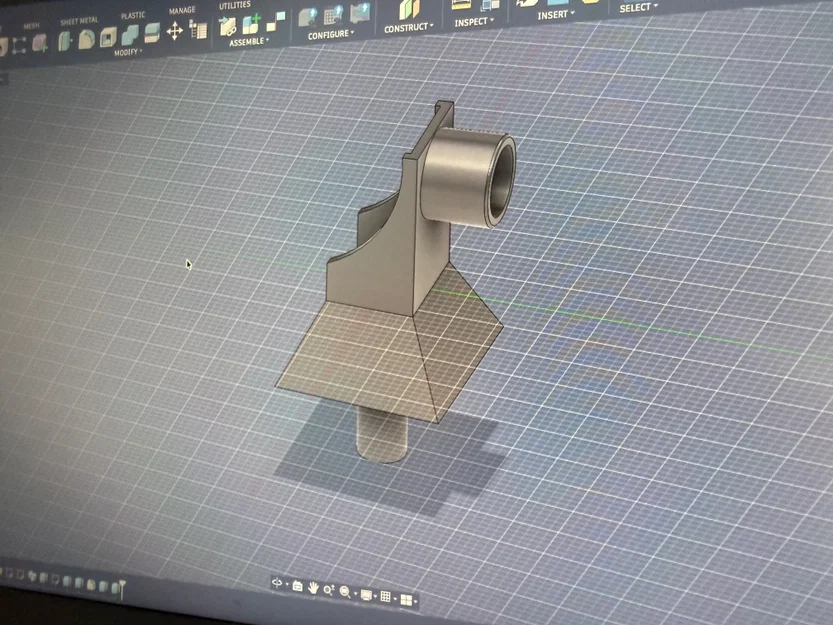Open the Change Parameters table icon
Image resolution: width=833 pixels, height=625 pixels.
click(198, 30)
